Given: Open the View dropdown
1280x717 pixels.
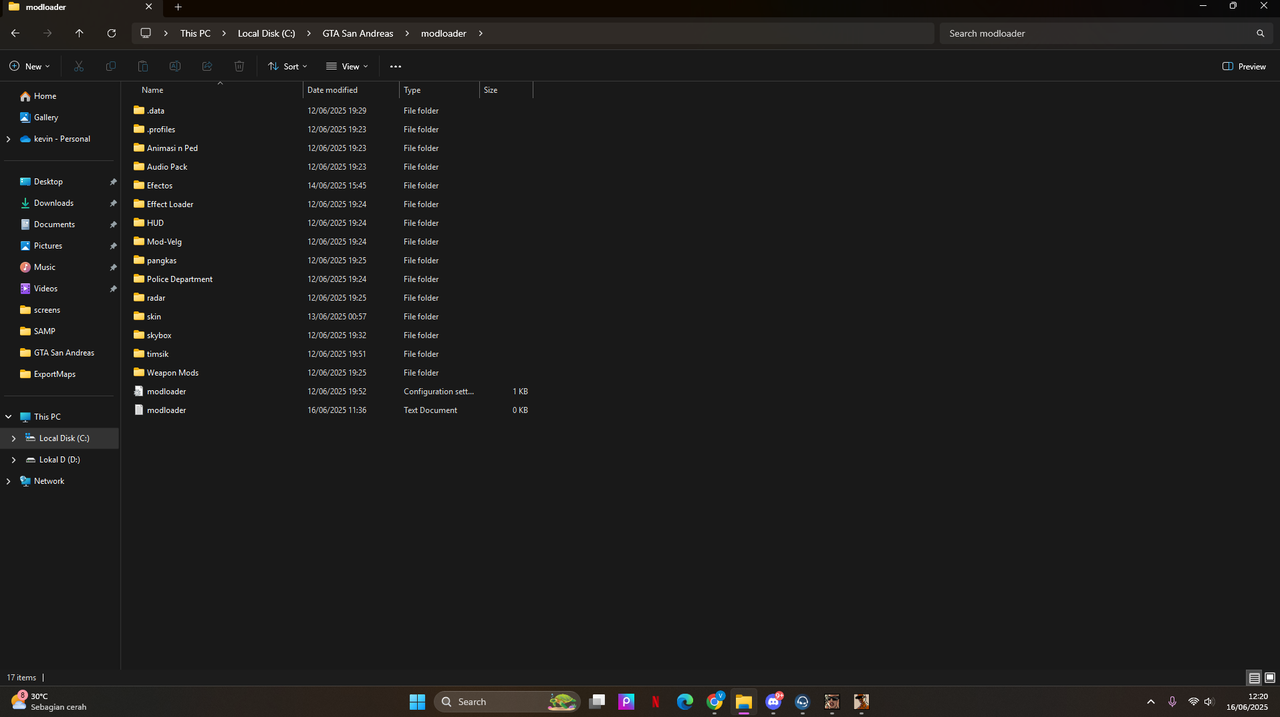Looking at the screenshot, I should point(347,66).
